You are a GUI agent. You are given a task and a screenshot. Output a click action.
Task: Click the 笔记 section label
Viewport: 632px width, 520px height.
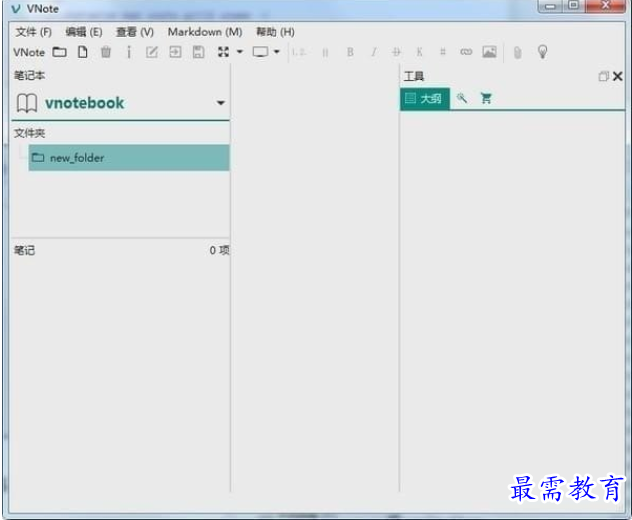point(25,250)
